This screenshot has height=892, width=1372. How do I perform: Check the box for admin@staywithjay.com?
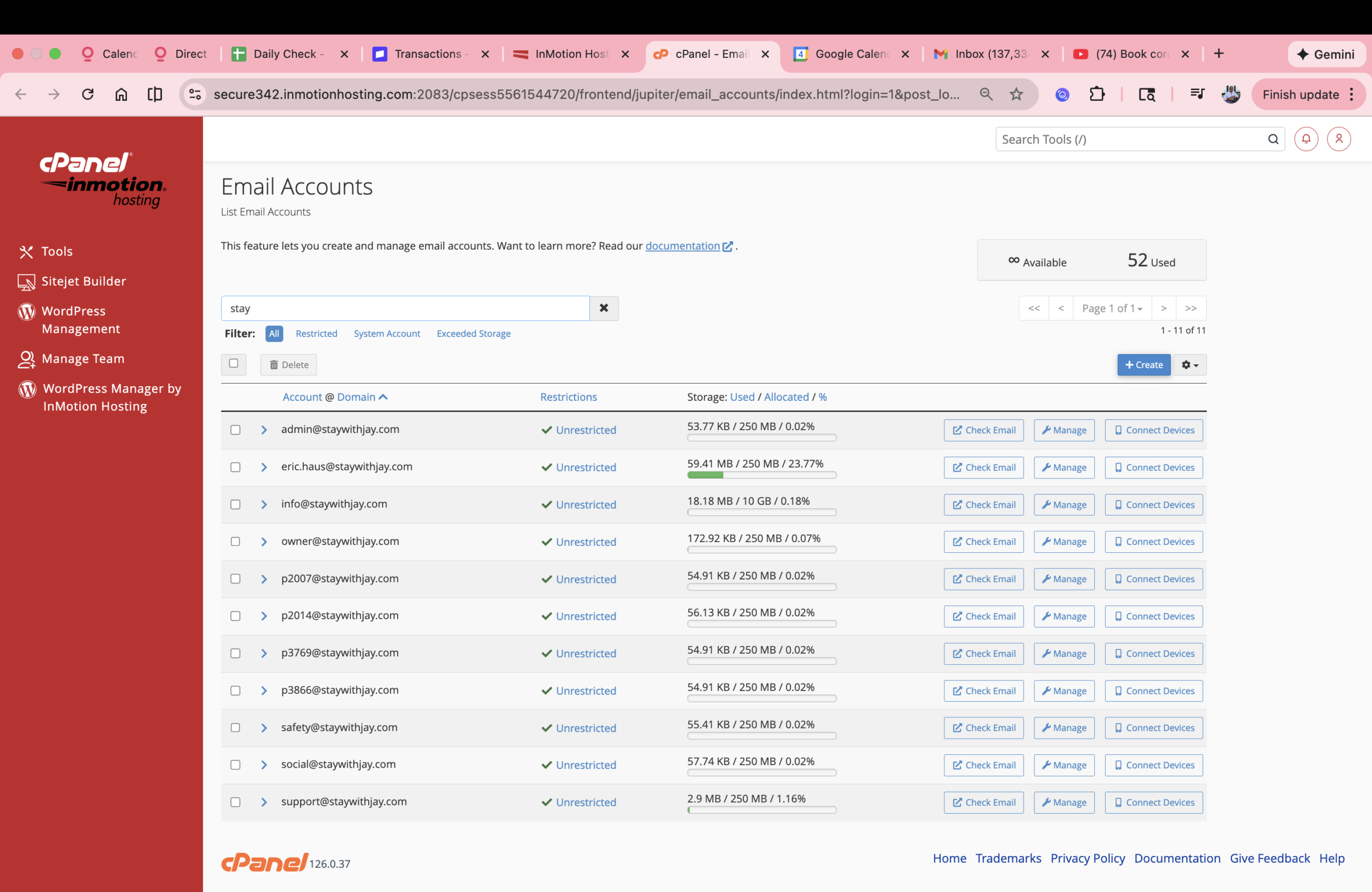[x=235, y=430]
